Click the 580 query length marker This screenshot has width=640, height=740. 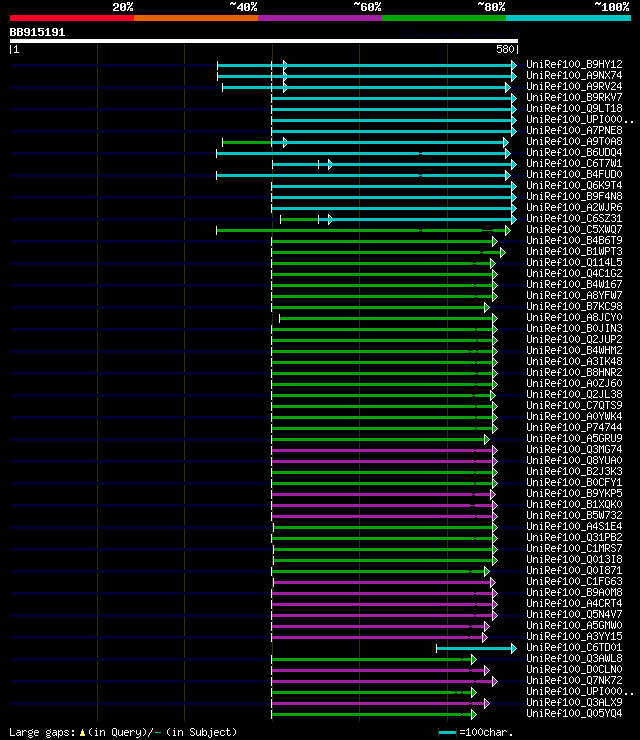click(x=505, y=49)
